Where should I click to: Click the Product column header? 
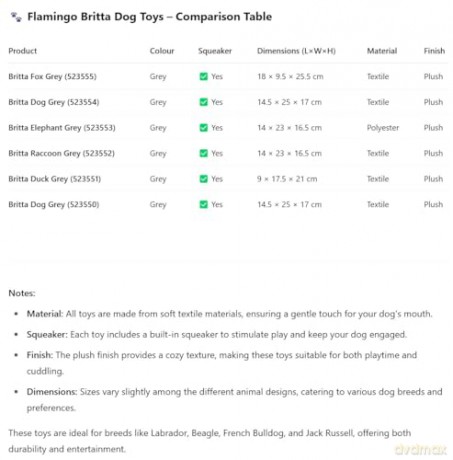(x=23, y=51)
